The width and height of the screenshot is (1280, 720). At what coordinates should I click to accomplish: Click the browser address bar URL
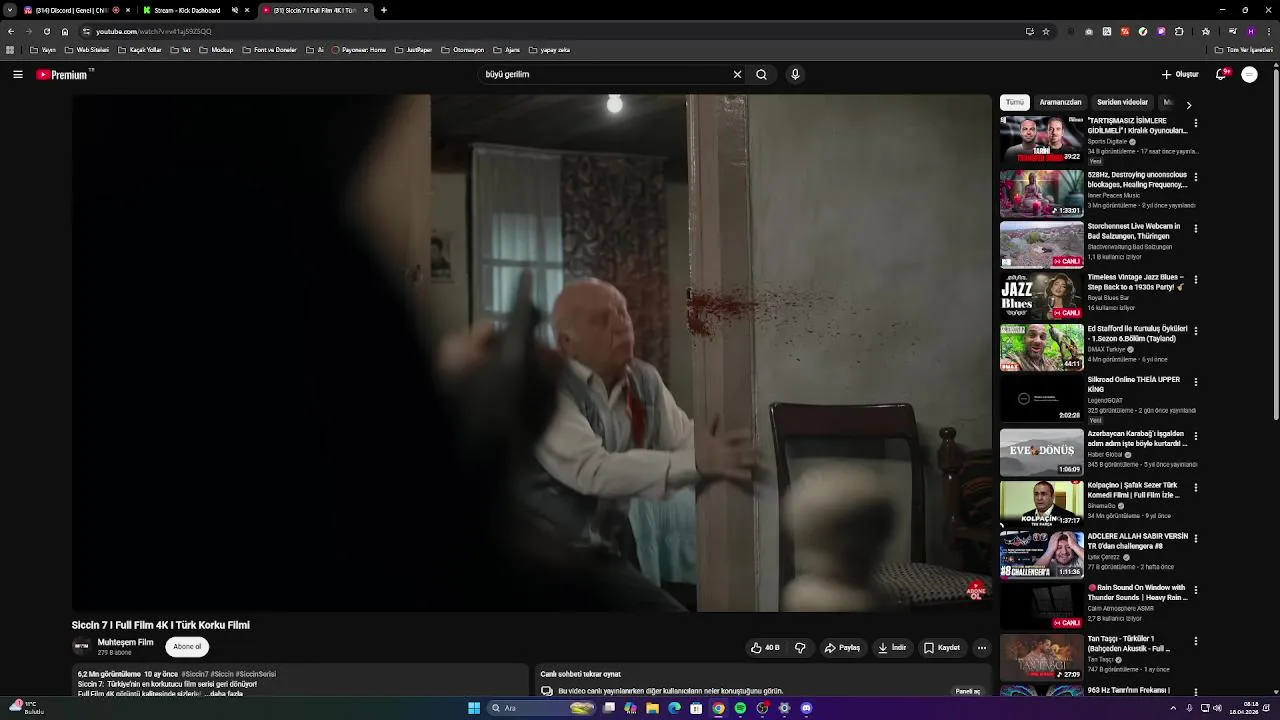tap(153, 32)
